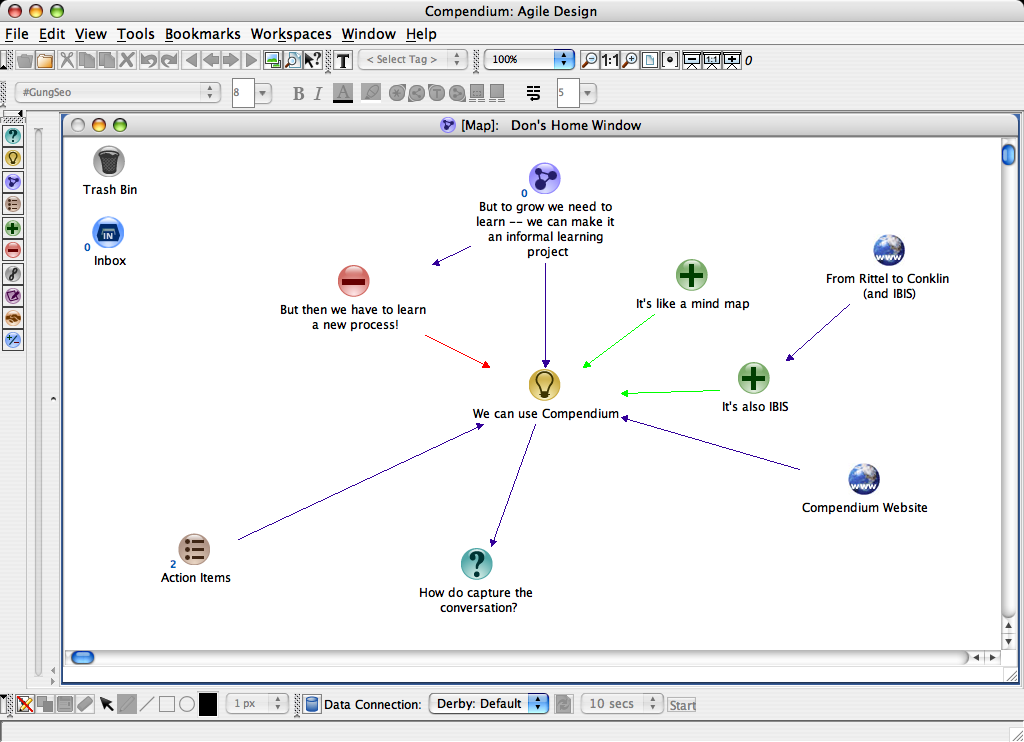Screen dimensions: 1024x742
Task: Click the horizontal scrollbar thumb in map window
Action: coord(82,657)
